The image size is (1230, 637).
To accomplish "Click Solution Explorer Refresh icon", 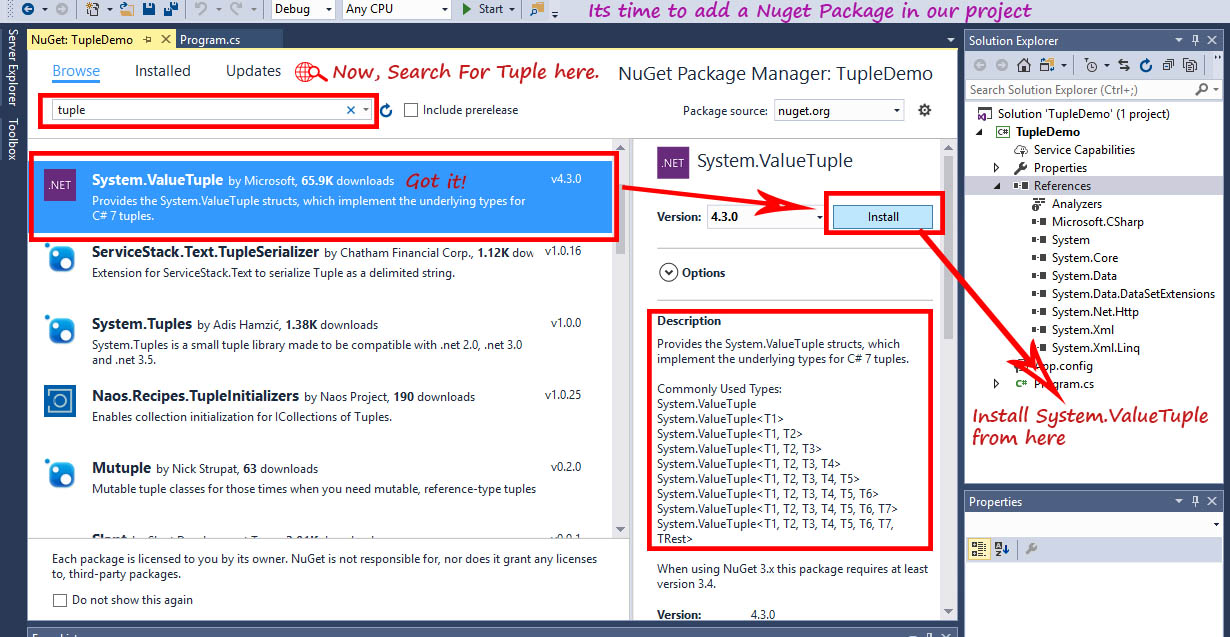I will 1145,65.
